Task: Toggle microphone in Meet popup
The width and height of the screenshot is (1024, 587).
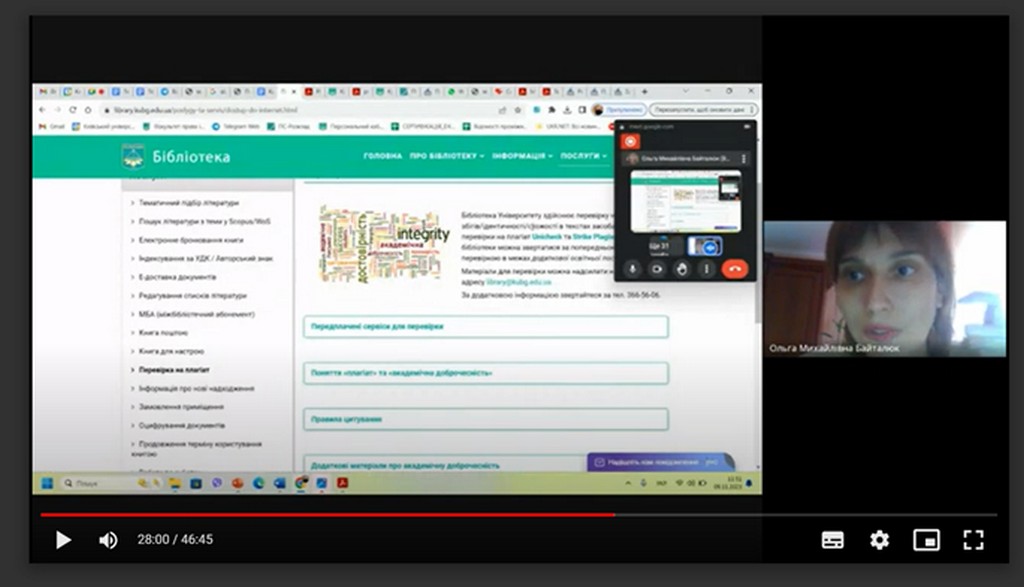Action: click(x=632, y=268)
